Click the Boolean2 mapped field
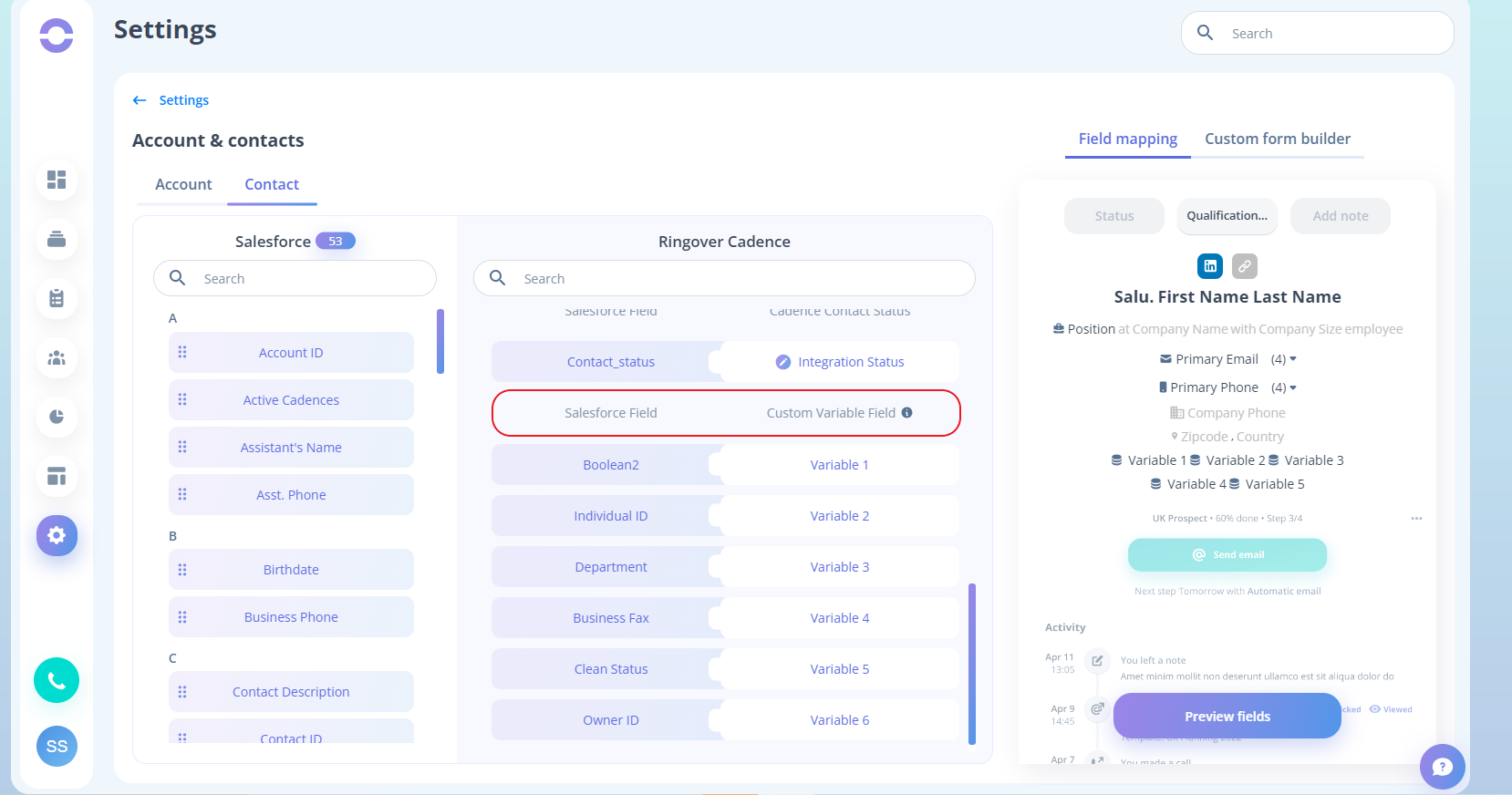 [x=609, y=465]
